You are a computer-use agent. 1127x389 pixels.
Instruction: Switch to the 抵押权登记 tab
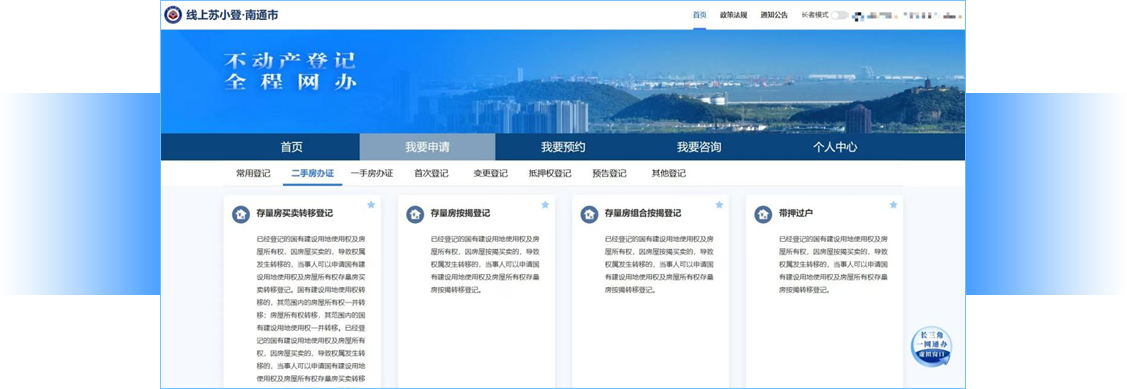click(550, 173)
